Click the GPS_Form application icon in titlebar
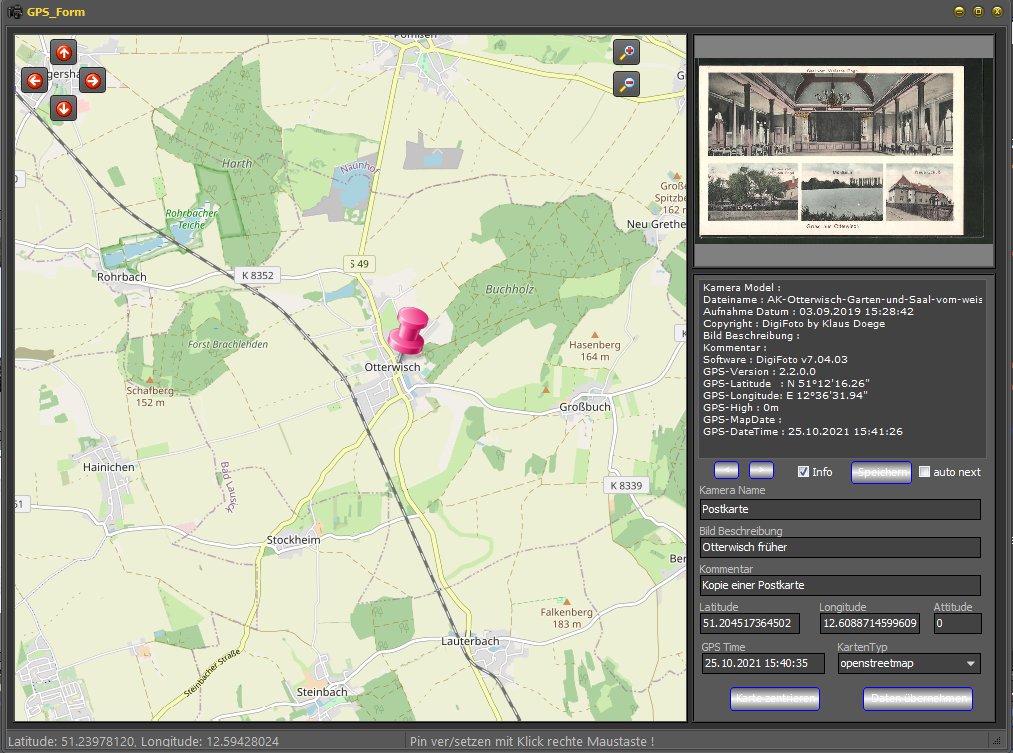The width and height of the screenshot is (1013, 753). pos(14,11)
